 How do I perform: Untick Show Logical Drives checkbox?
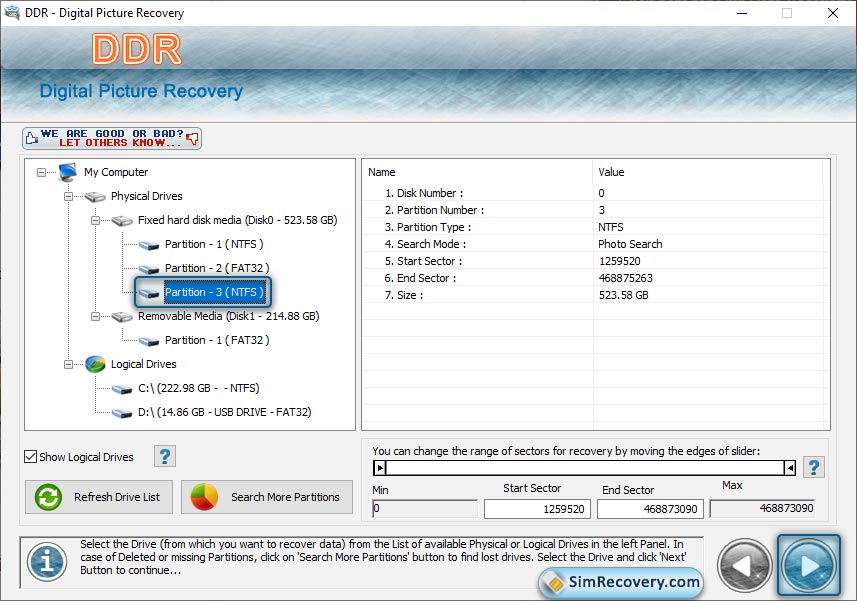(31, 457)
